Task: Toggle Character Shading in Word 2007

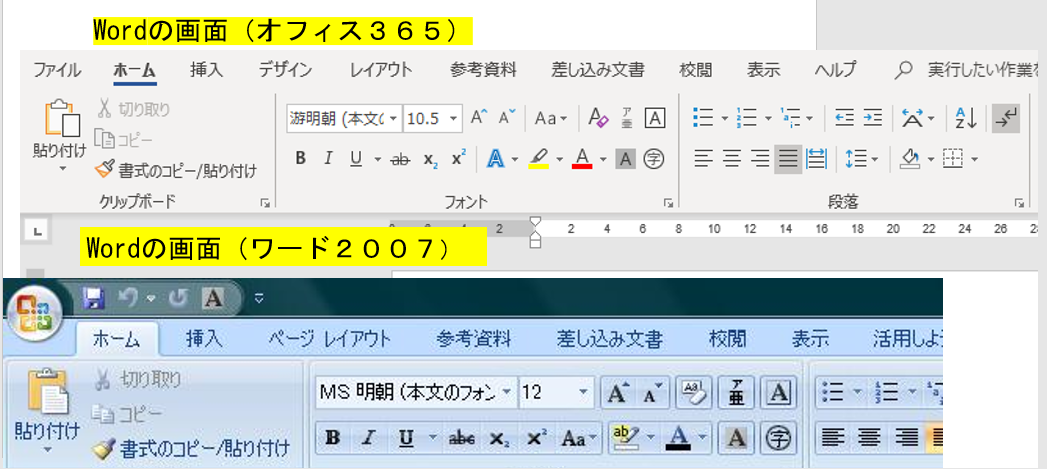Action: 737,438
